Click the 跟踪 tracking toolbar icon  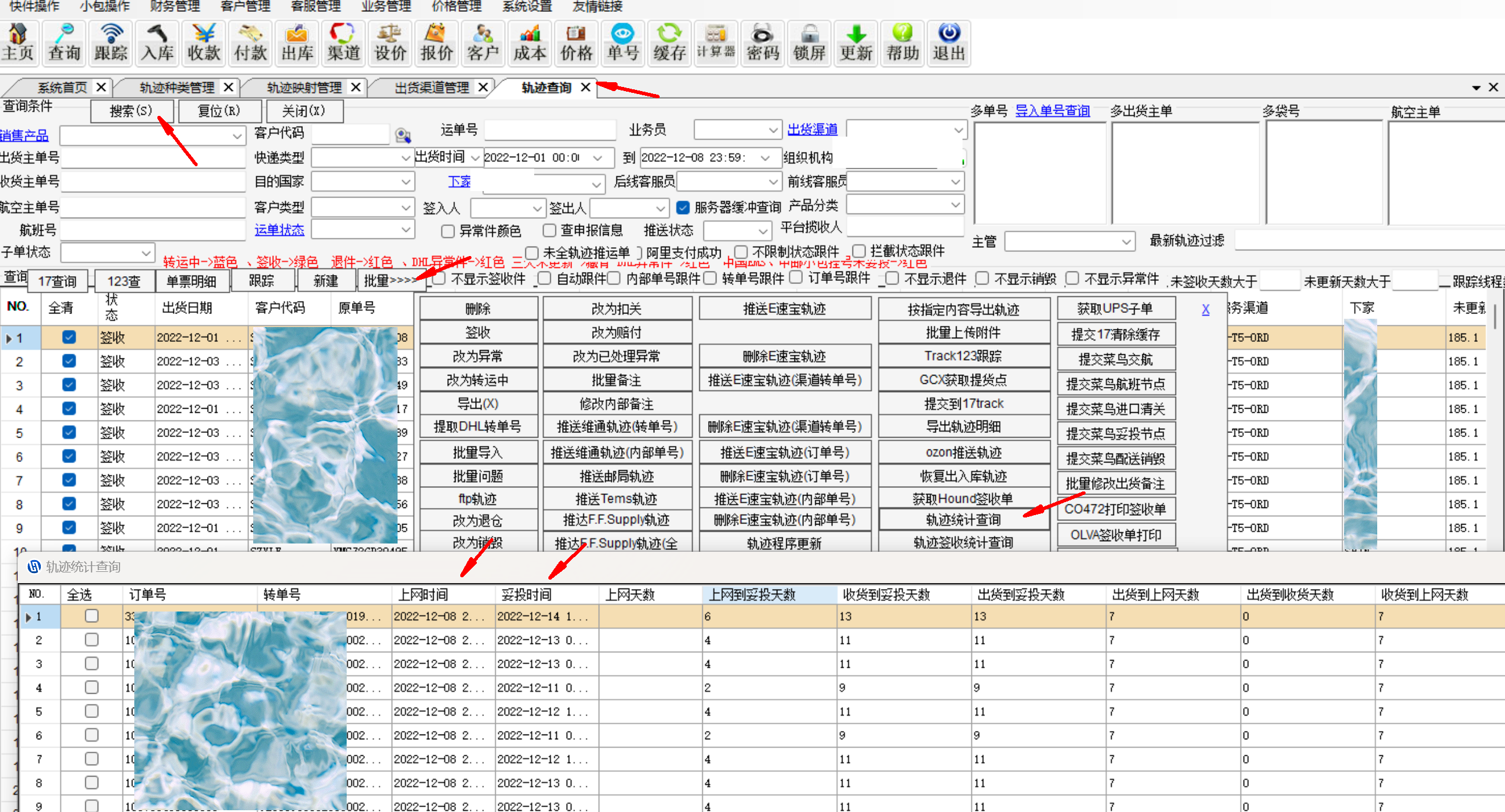[x=111, y=43]
